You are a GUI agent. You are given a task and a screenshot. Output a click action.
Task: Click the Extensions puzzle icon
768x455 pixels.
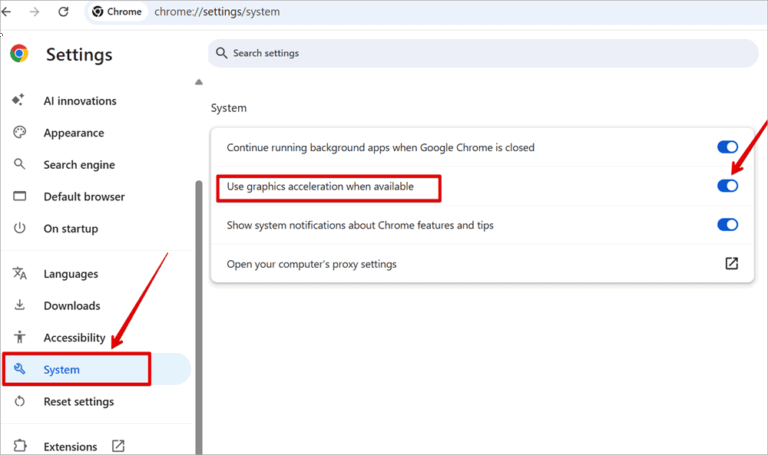pos(20,445)
